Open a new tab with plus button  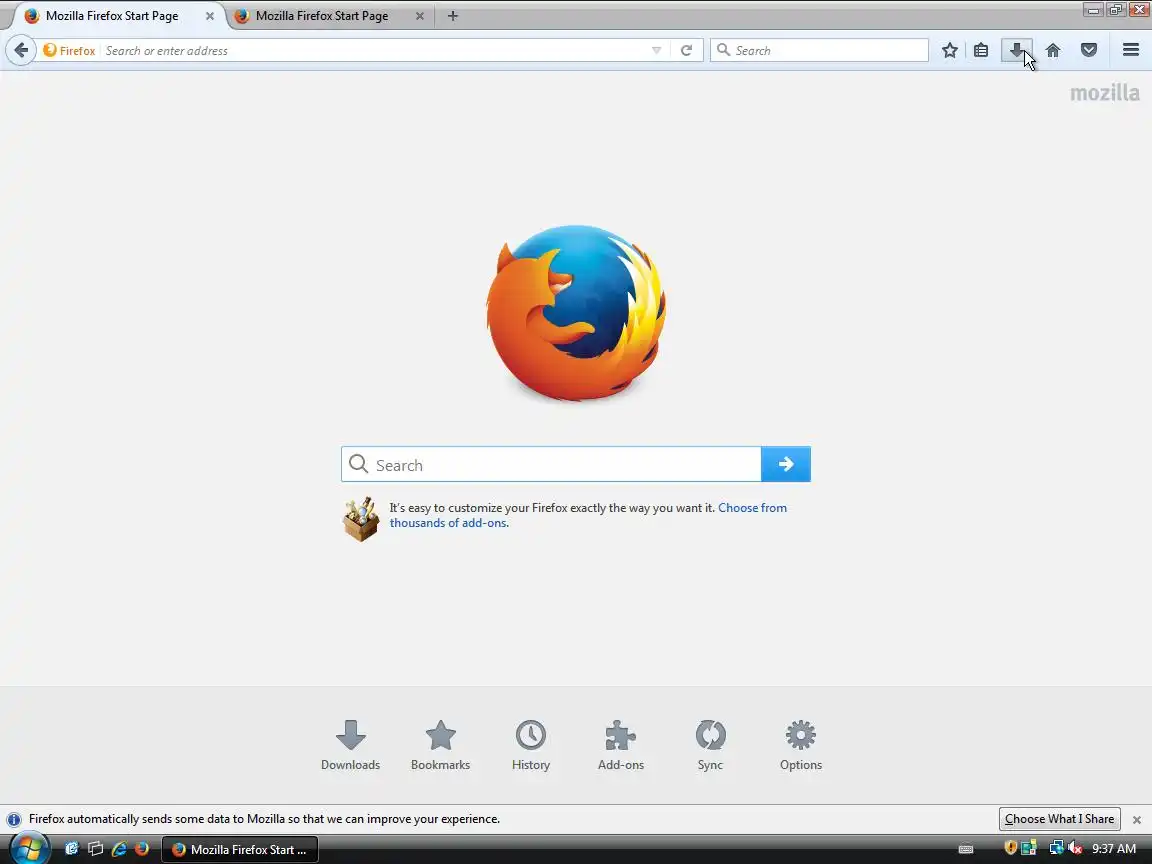[453, 15]
